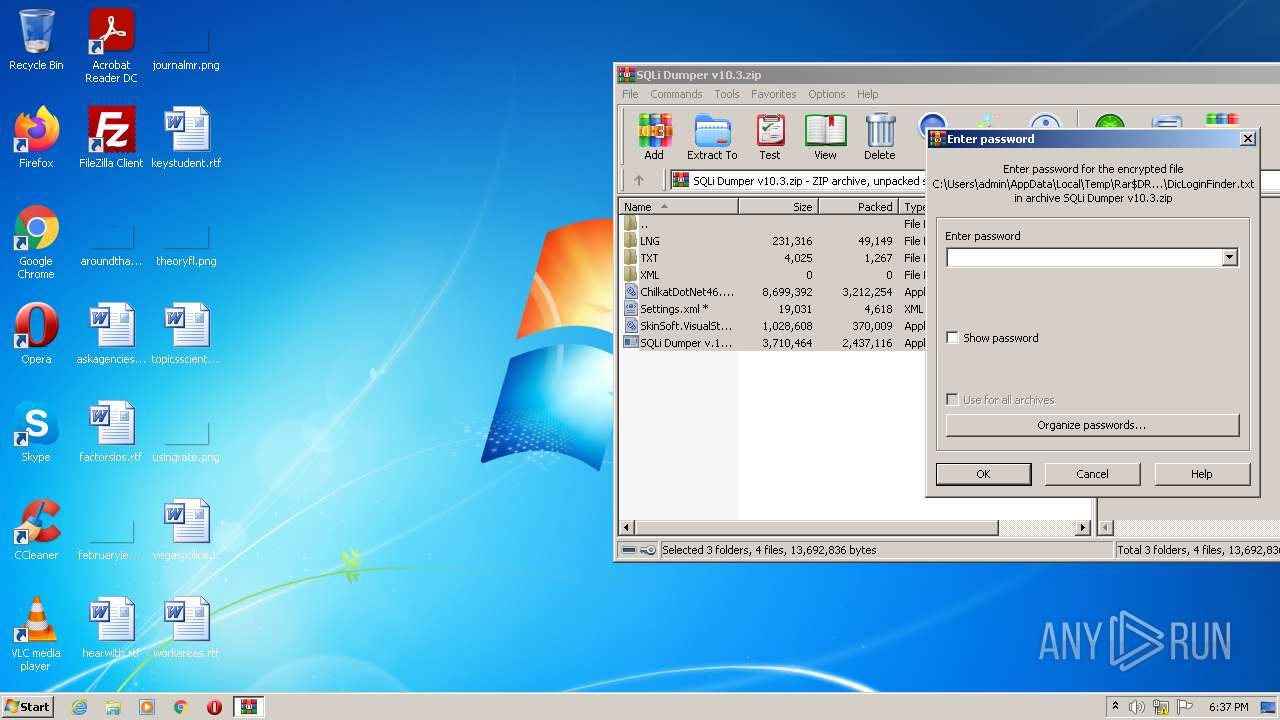Open Internet Explorer from taskbar
The image size is (1280, 720).
point(79,707)
